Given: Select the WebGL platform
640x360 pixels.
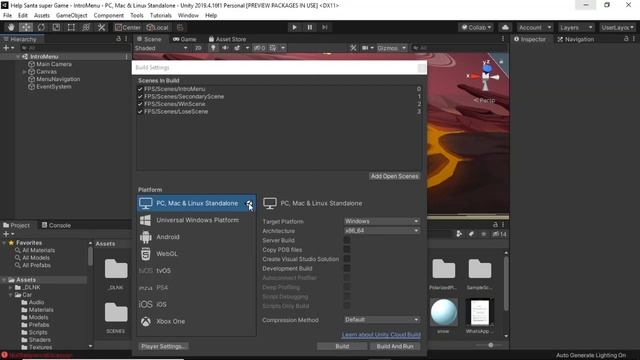Looking at the screenshot, I should click(196, 254).
